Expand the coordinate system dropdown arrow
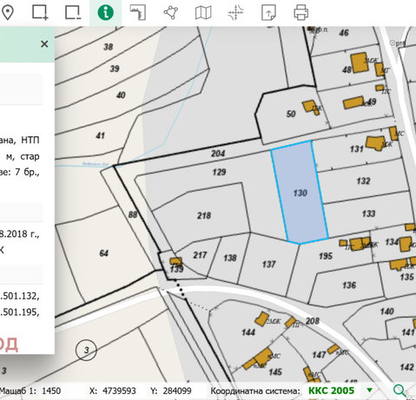This screenshot has height=400, width=416. (x=369, y=390)
